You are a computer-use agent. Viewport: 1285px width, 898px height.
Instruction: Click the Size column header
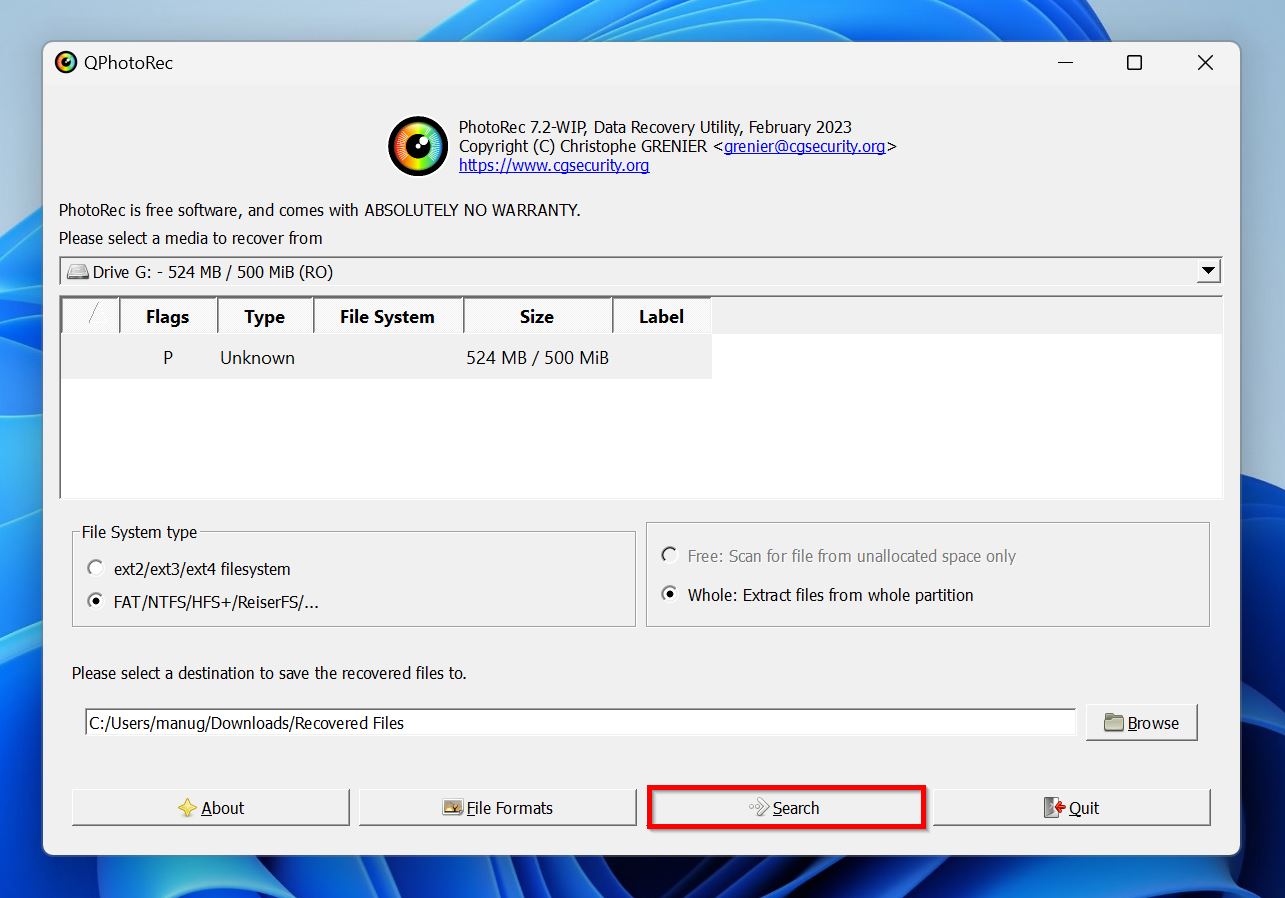pos(537,316)
